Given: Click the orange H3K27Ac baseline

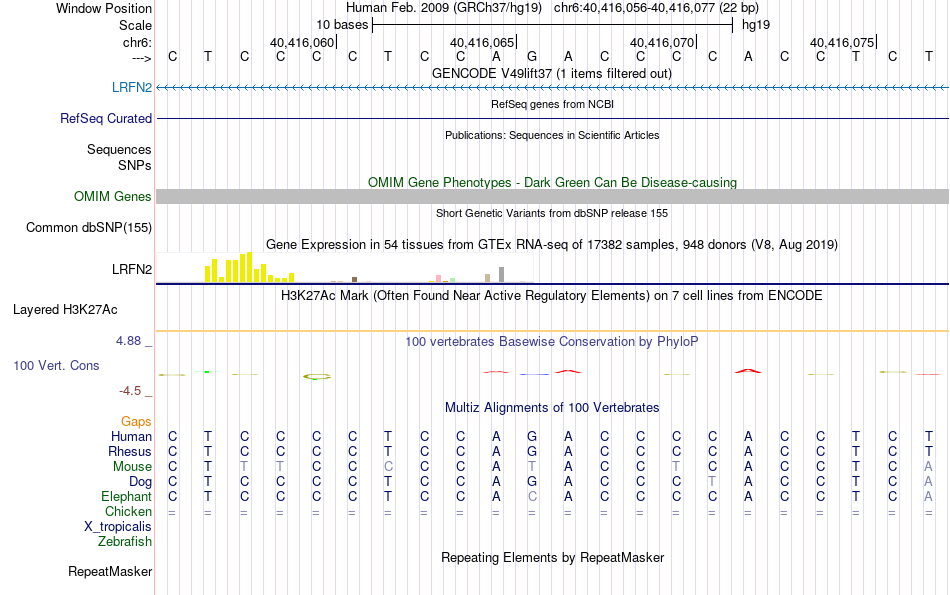Looking at the screenshot, I should click(552, 331).
